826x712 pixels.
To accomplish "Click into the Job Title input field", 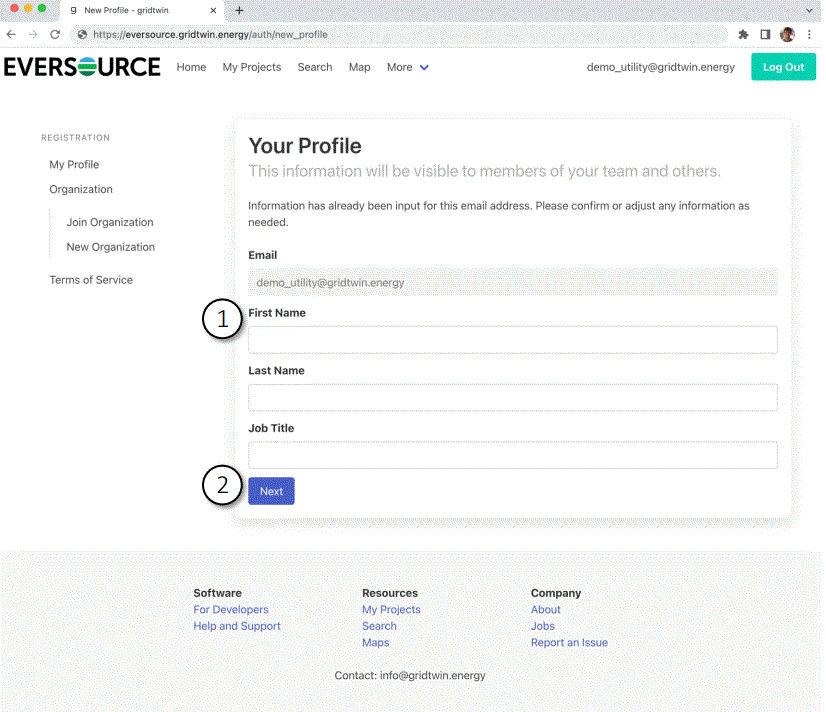I will coord(512,454).
